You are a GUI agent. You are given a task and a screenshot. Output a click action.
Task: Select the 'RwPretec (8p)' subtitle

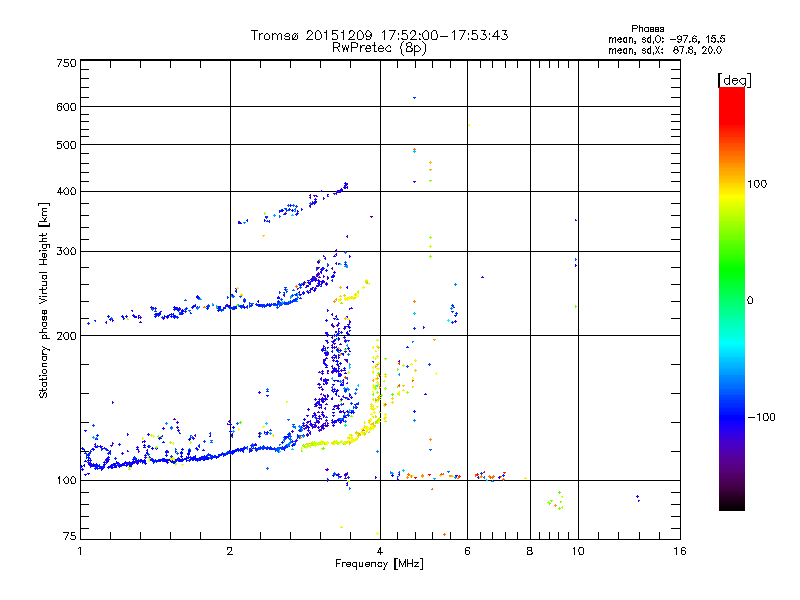379,48
